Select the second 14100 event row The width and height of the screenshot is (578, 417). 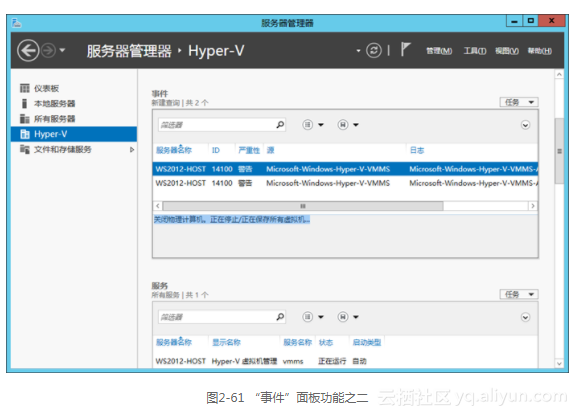345,183
